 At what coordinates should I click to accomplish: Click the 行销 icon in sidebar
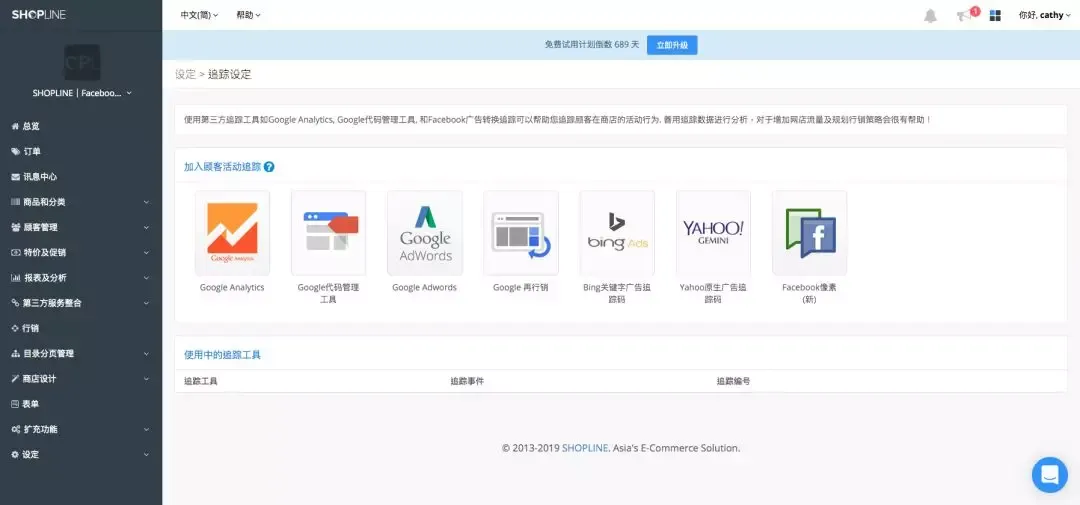[x=15, y=328]
